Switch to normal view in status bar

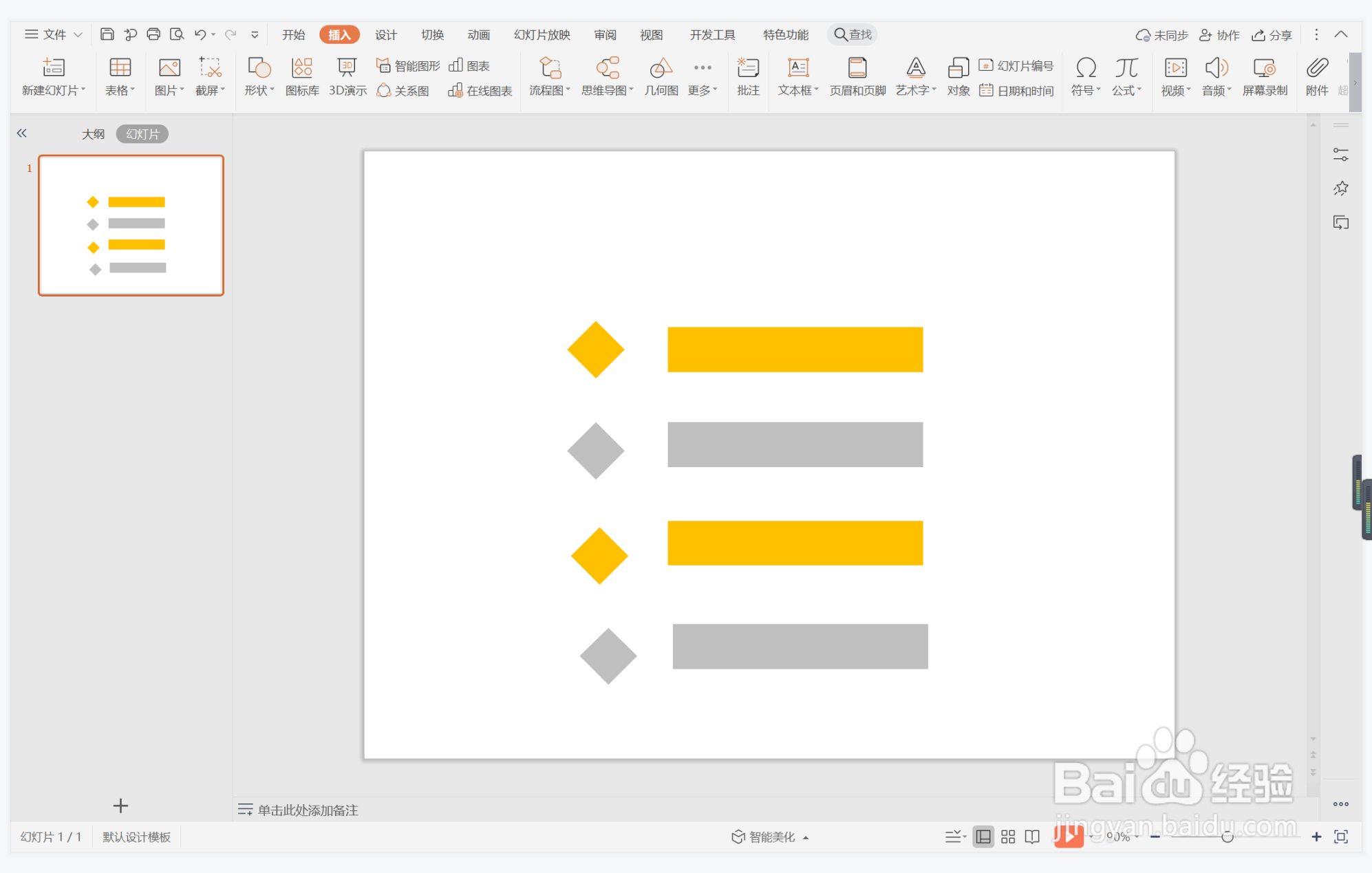coord(983,837)
